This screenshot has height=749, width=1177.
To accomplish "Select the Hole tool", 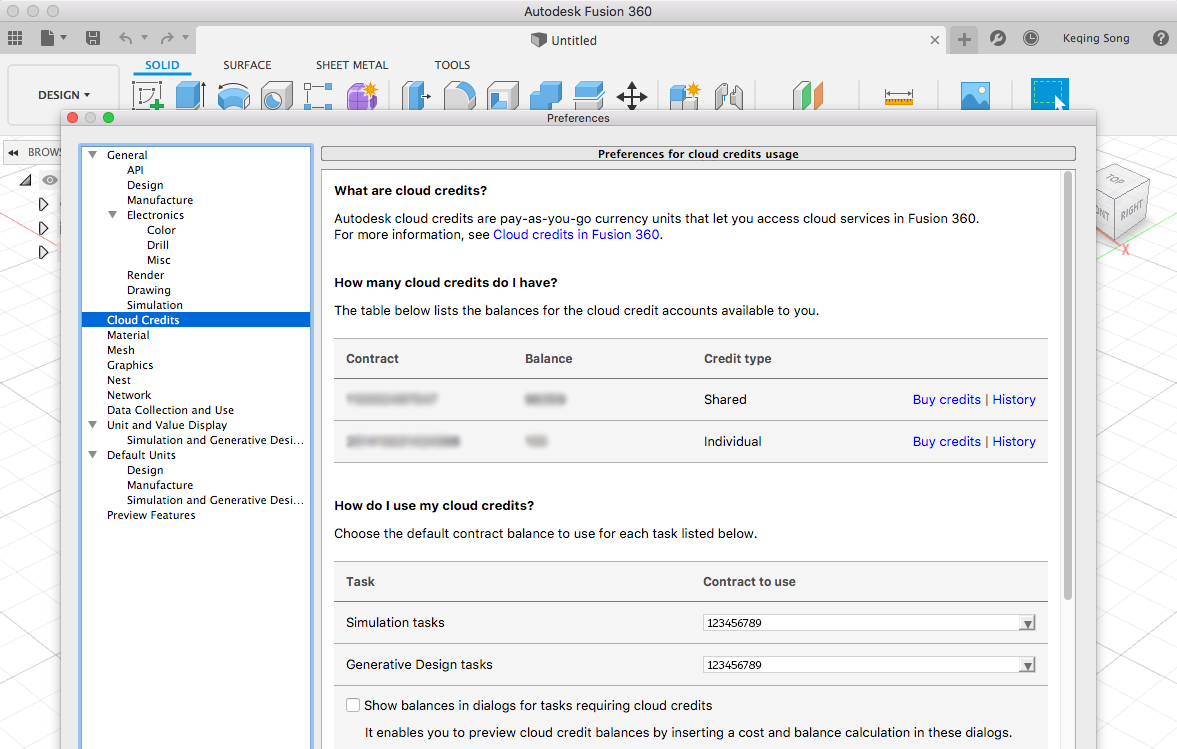I will point(276,95).
